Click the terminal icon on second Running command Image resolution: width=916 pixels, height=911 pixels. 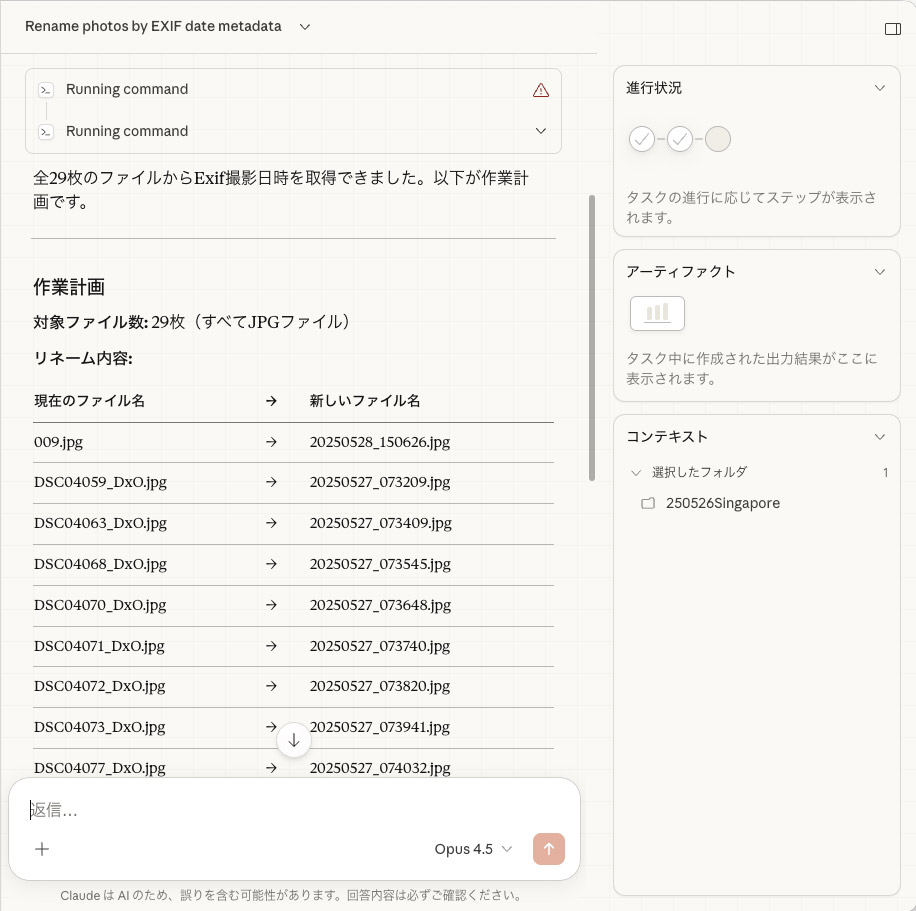(46, 131)
